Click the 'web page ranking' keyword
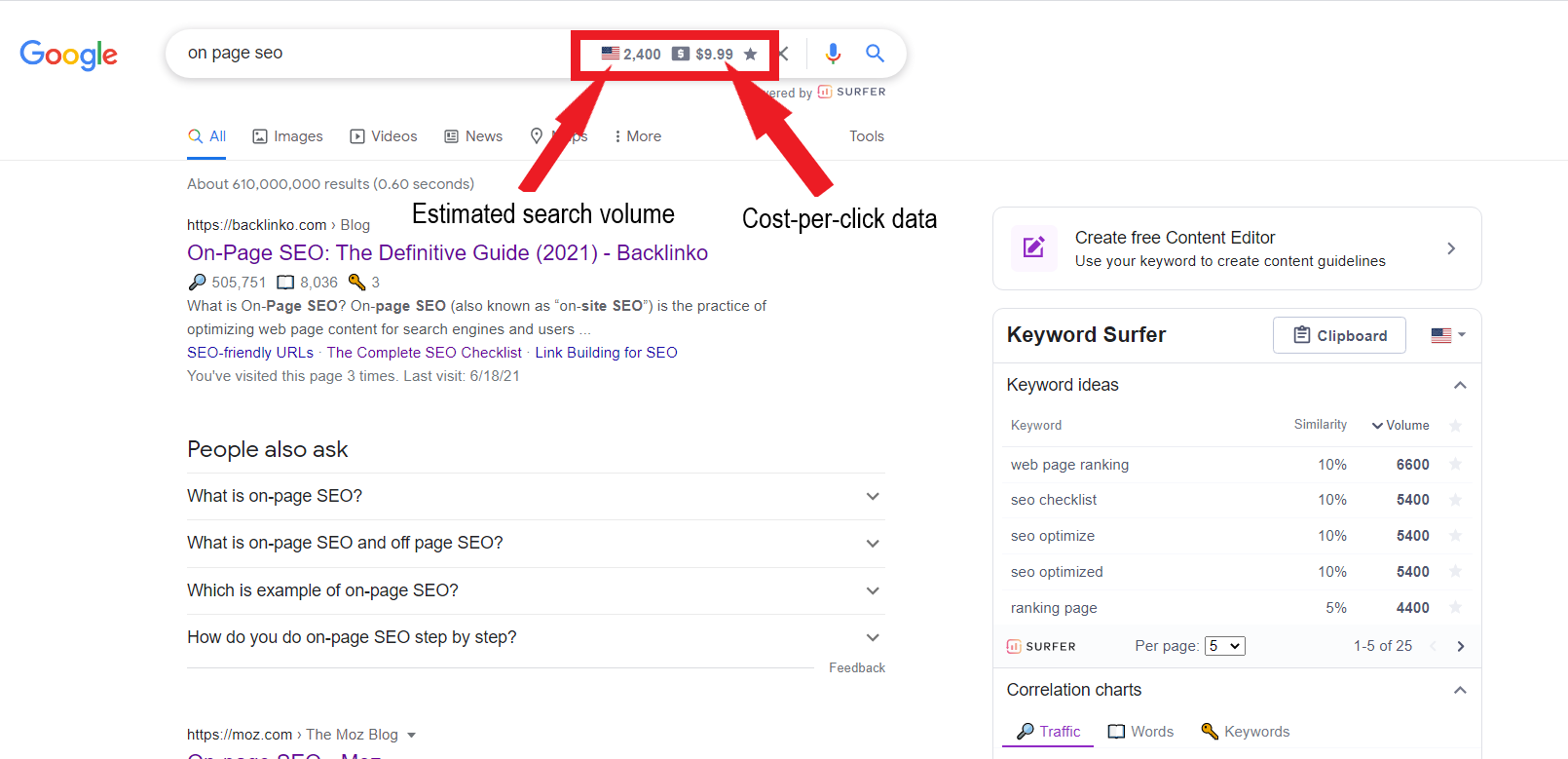Viewport: 1568px width, 759px height. click(1069, 465)
